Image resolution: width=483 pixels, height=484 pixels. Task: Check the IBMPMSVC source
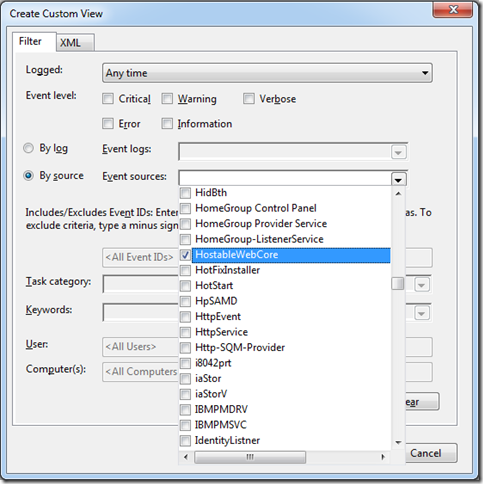click(x=185, y=425)
